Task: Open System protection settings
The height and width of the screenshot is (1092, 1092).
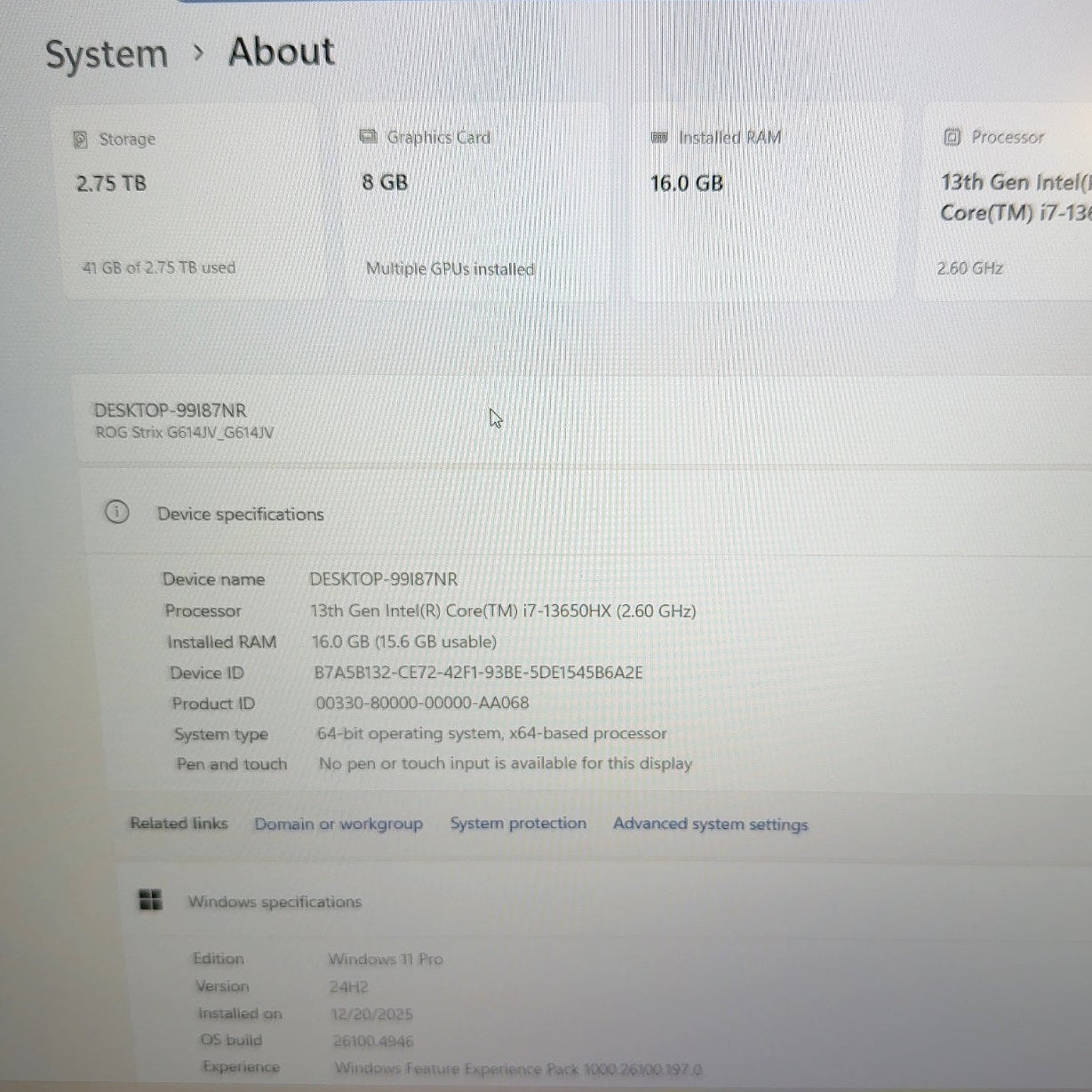Action: point(518,823)
